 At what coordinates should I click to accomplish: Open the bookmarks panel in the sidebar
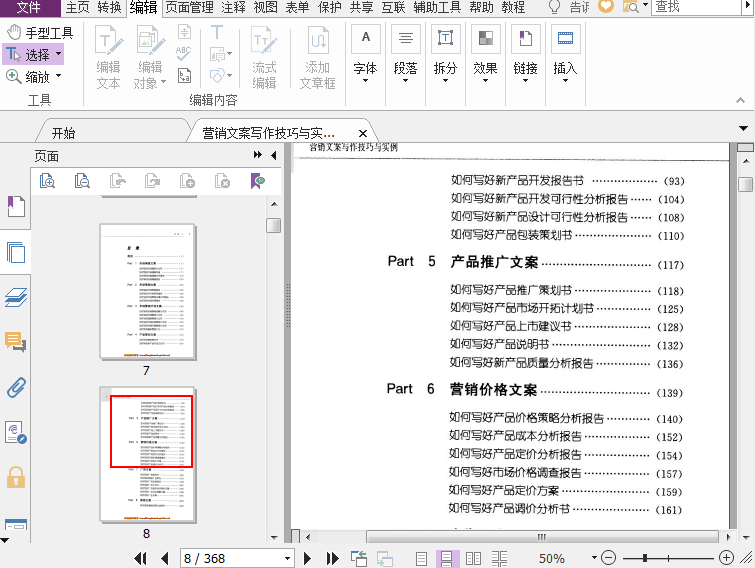pyautogui.click(x=16, y=207)
